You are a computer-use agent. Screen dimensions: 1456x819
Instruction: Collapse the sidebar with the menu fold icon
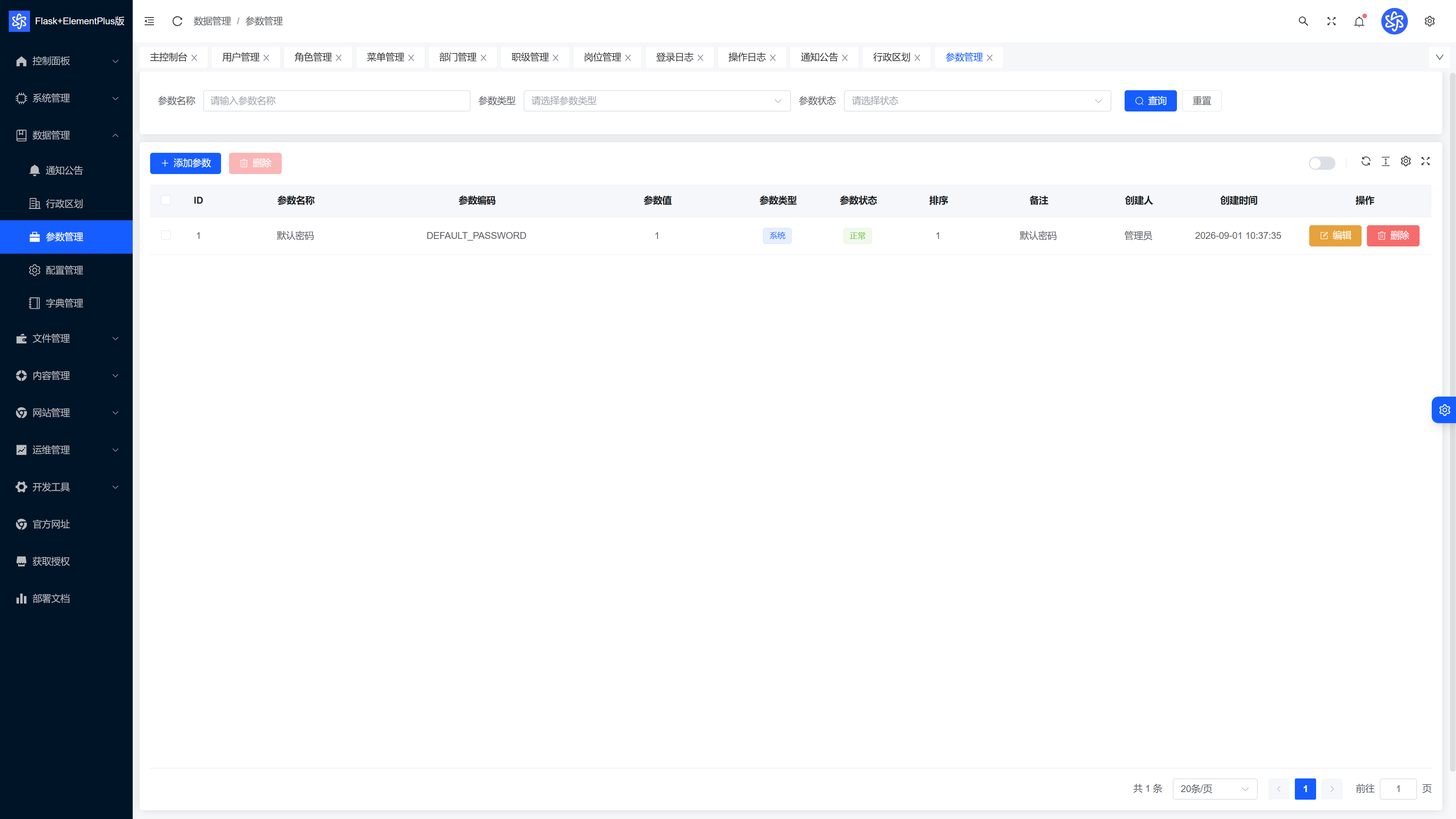[149, 21]
